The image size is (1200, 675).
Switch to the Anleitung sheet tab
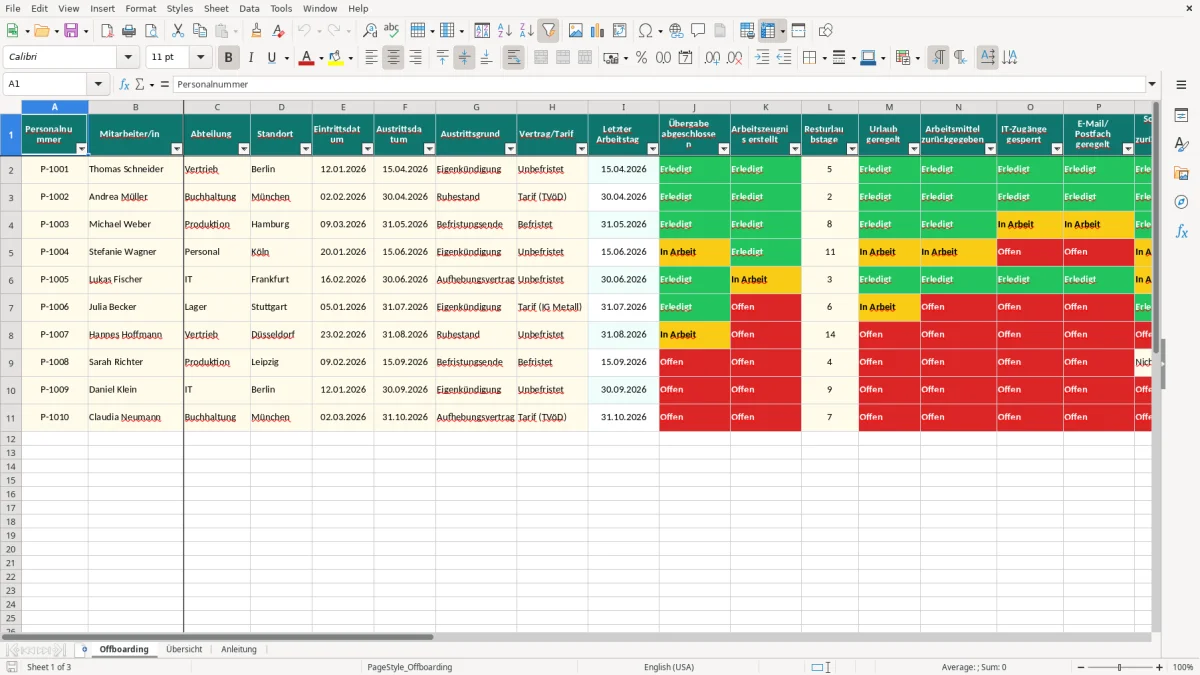click(x=239, y=649)
